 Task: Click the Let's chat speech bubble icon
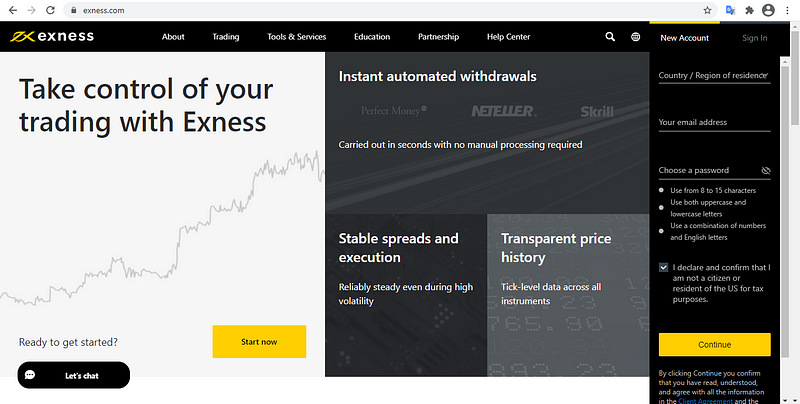coord(30,375)
